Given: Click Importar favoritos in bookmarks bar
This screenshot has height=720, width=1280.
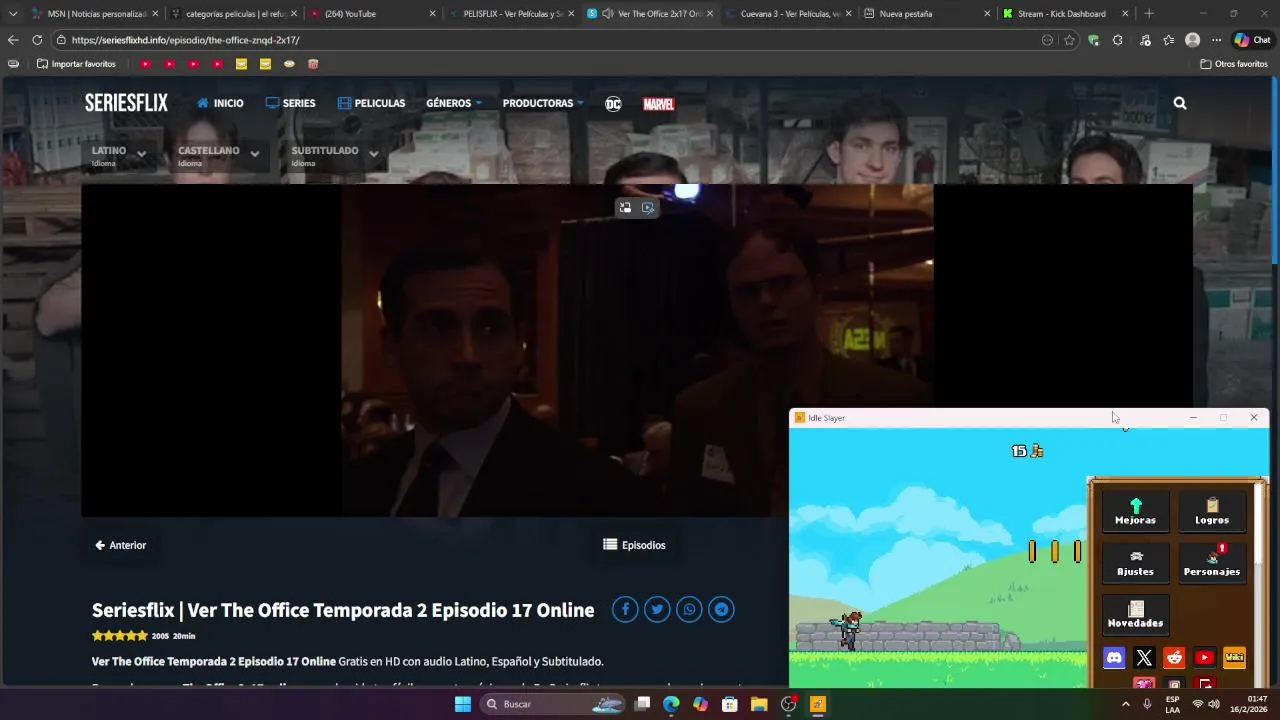Looking at the screenshot, I should click(76, 64).
